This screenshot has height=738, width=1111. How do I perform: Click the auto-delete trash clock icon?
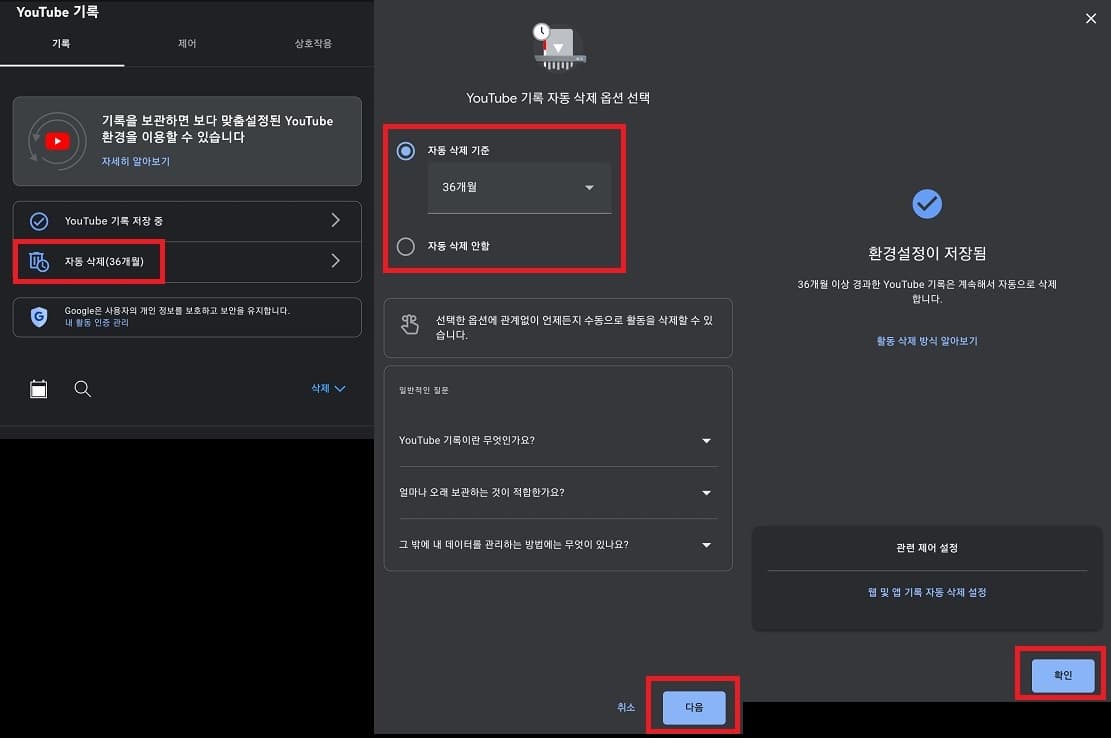[39, 261]
